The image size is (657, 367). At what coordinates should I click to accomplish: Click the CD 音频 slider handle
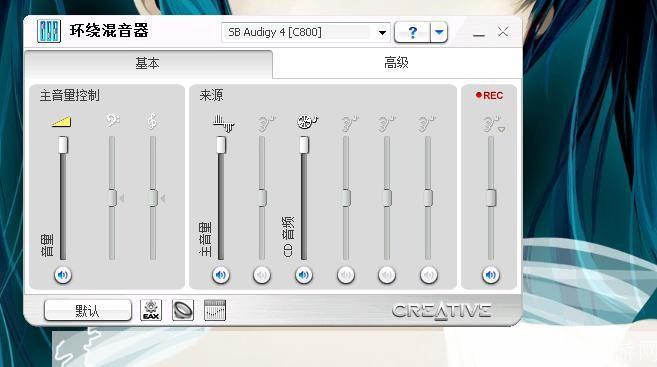pos(304,145)
